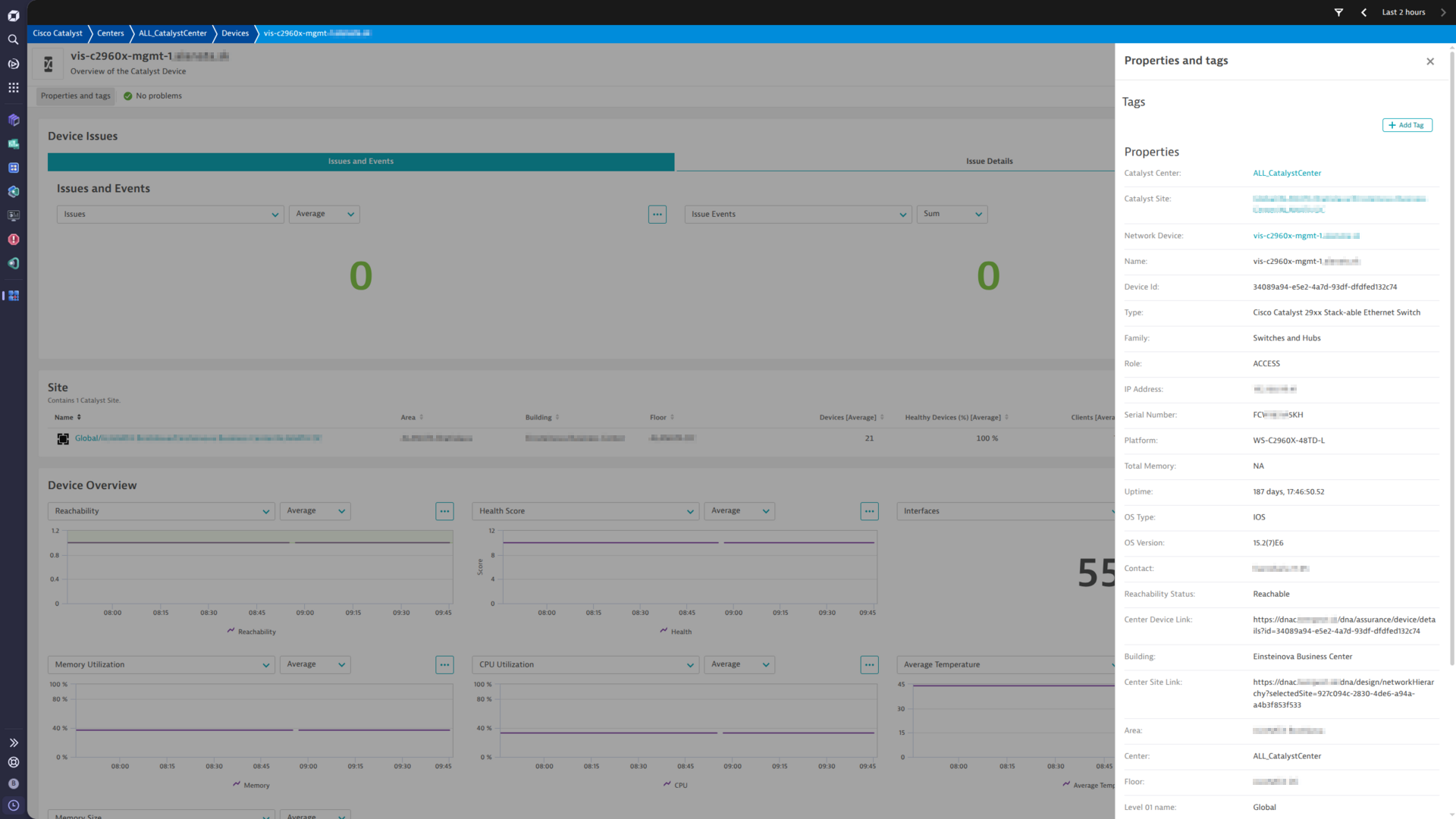Change the Average aggregation for Health Score

(739, 511)
